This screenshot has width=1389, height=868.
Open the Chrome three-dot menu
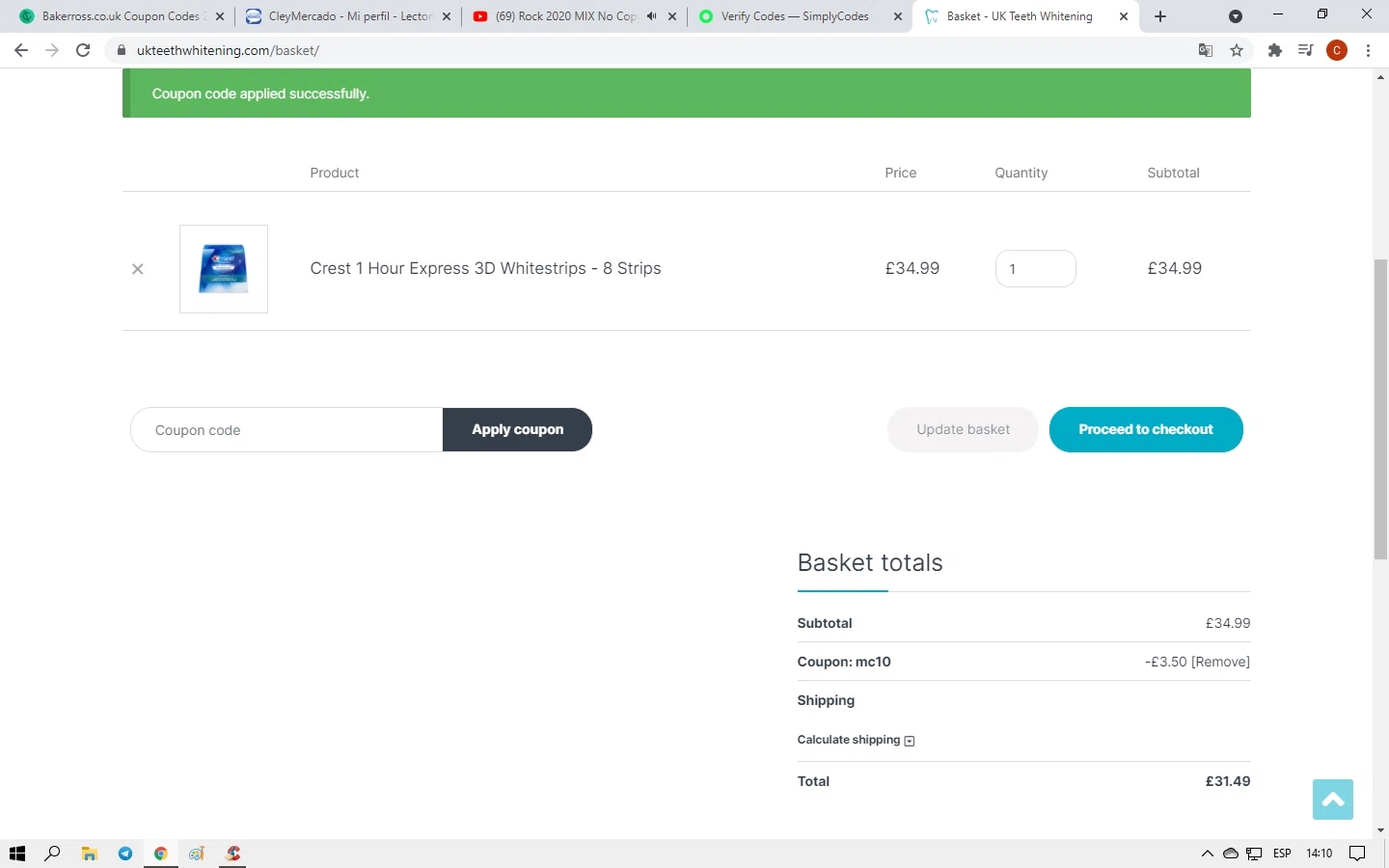[x=1369, y=50]
